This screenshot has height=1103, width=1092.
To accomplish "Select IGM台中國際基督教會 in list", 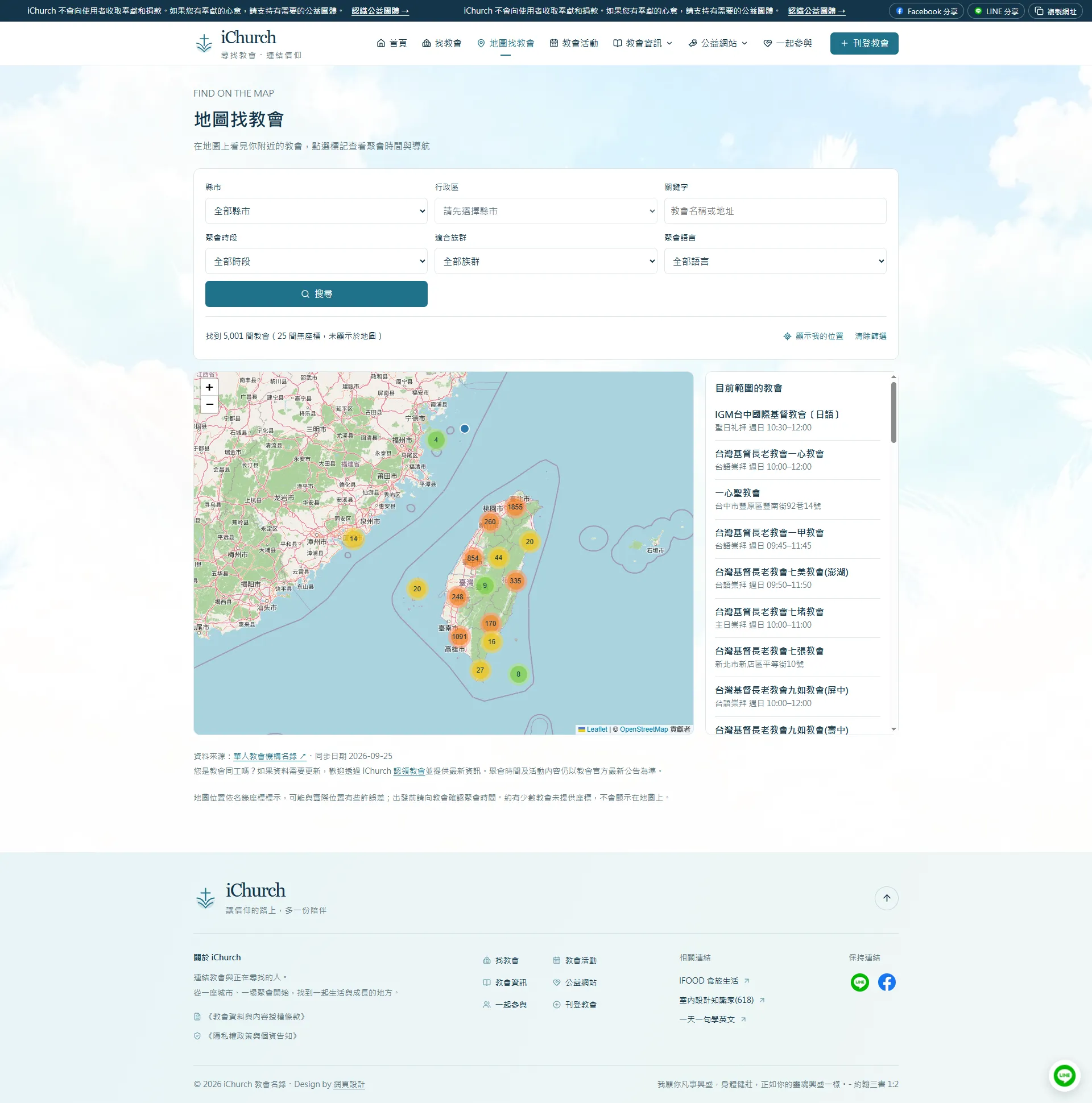I will click(797, 421).
